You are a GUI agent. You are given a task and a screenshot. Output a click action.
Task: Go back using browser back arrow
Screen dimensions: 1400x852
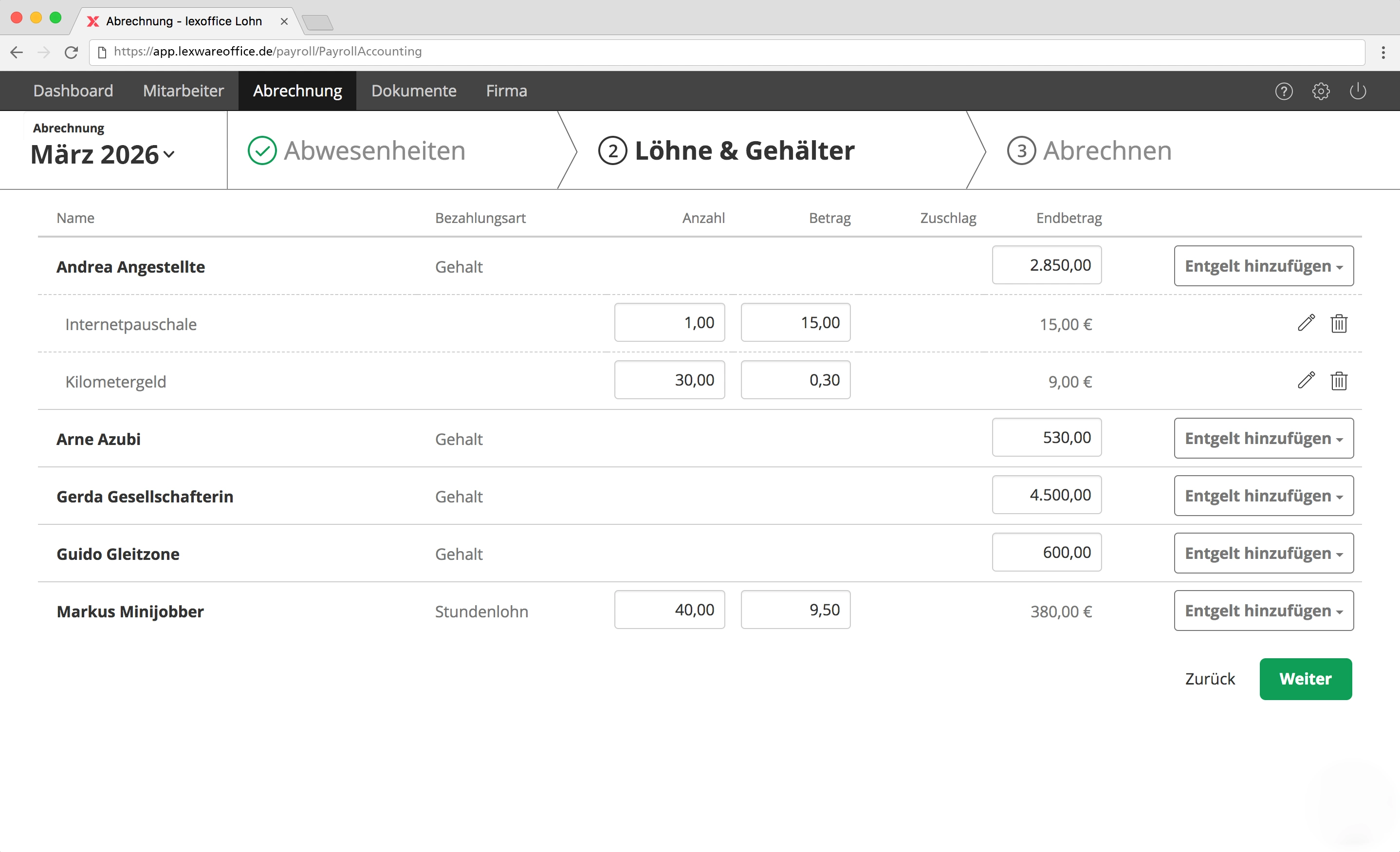(x=17, y=52)
